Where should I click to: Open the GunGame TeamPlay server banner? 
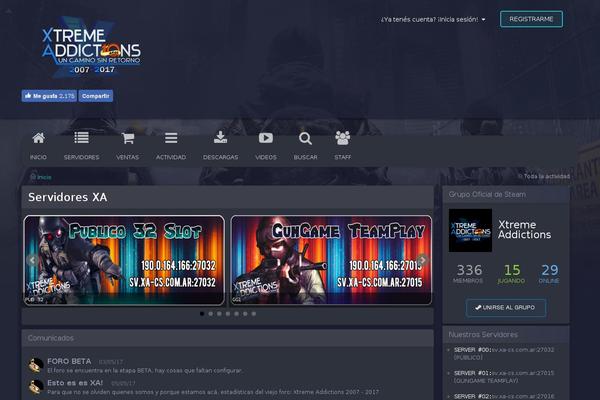tap(331, 260)
